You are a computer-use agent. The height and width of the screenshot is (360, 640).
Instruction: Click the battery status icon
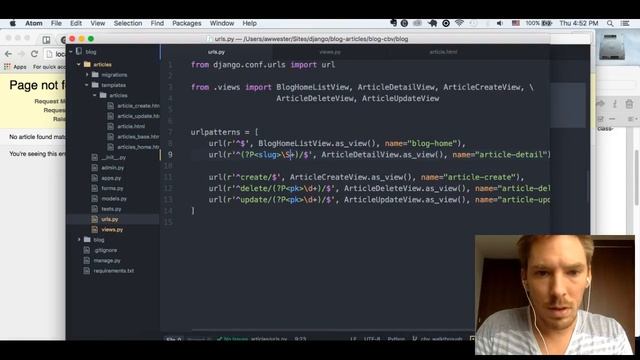[547, 23]
